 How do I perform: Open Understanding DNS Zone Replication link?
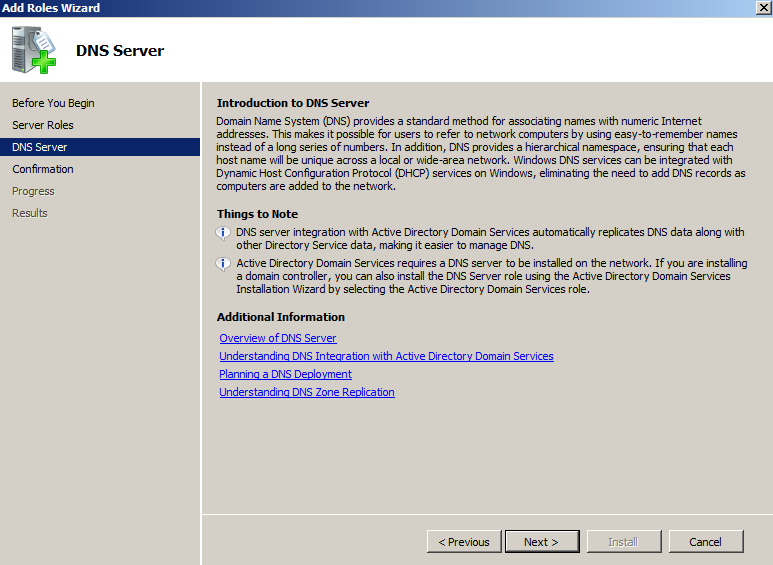(307, 392)
